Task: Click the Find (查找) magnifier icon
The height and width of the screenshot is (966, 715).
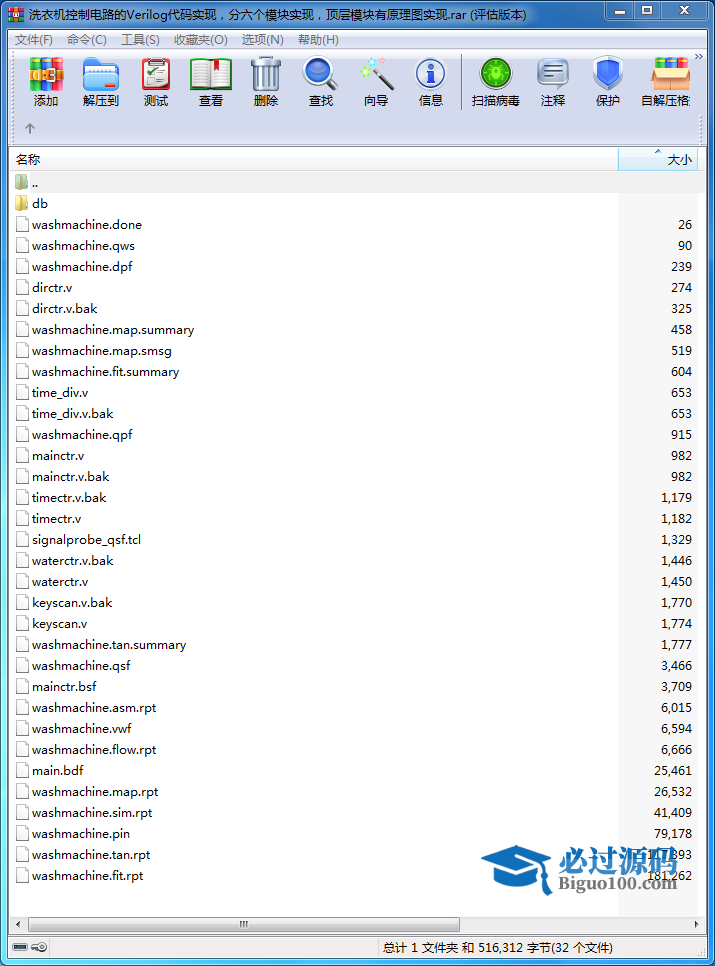Action: 321,81
